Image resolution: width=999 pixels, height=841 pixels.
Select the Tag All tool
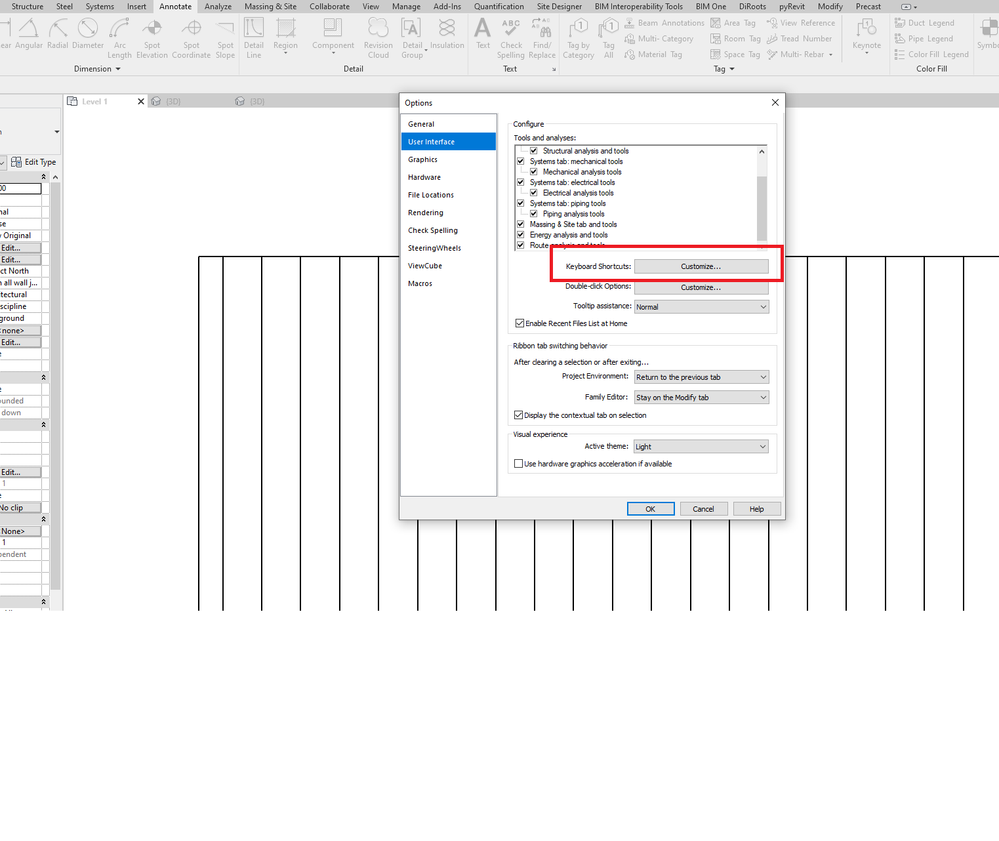pyautogui.click(x=608, y=38)
